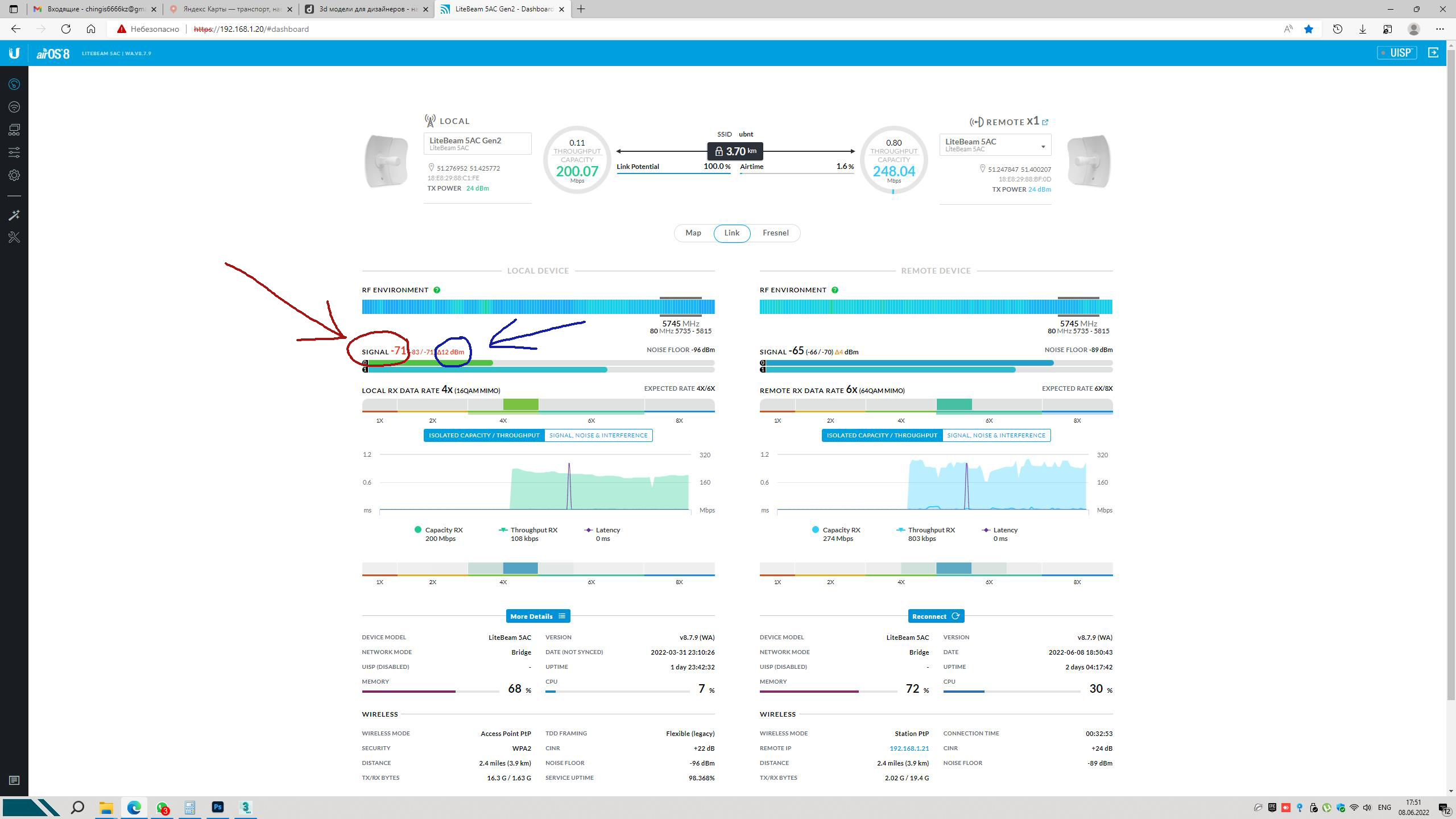1456x819 pixels.
Task: Open Photoshop from taskbar
Action: tap(218, 808)
